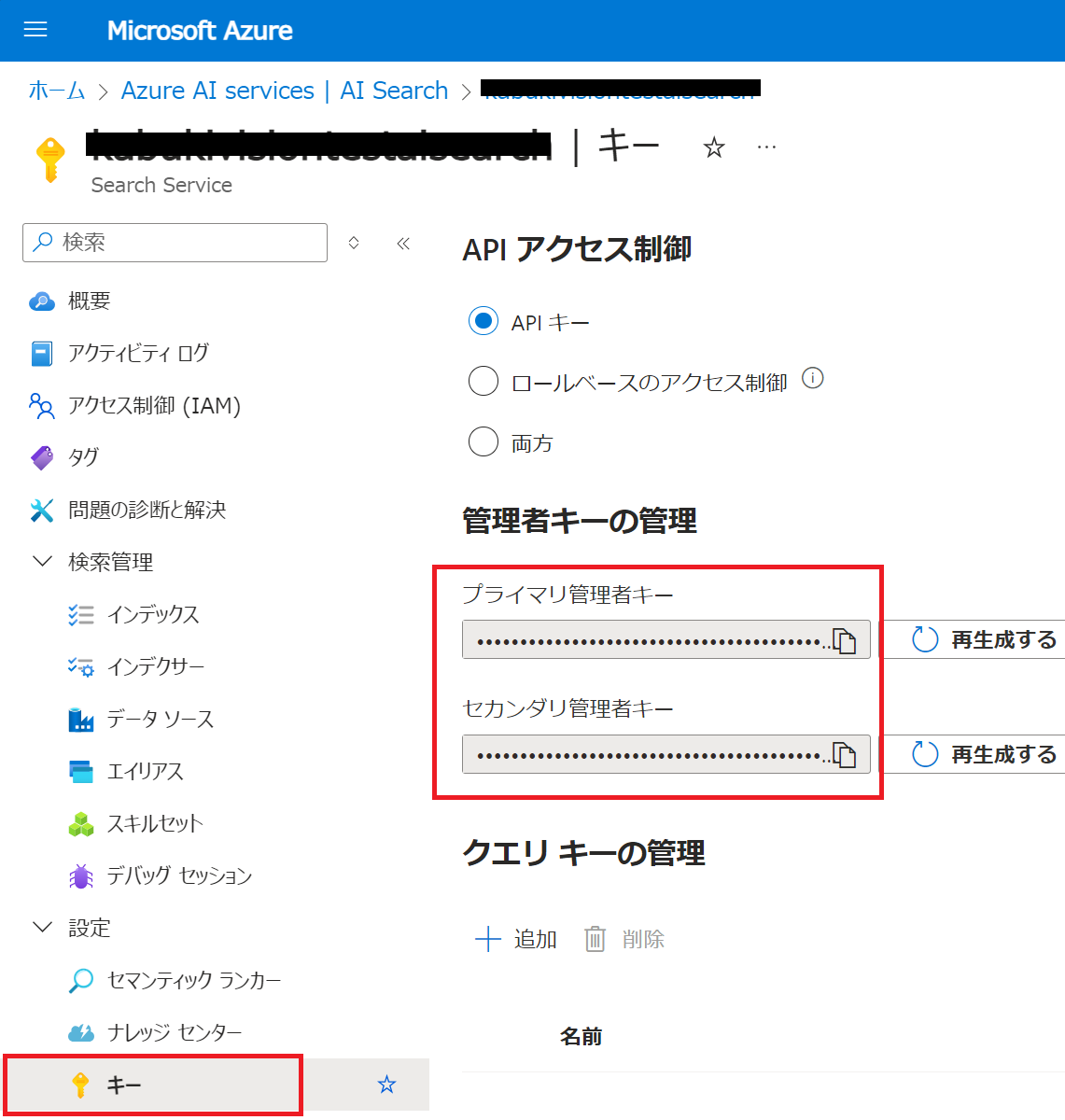
Task: Favorite キー with sidebar star icon
Action: pyautogui.click(x=386, y=1085)
